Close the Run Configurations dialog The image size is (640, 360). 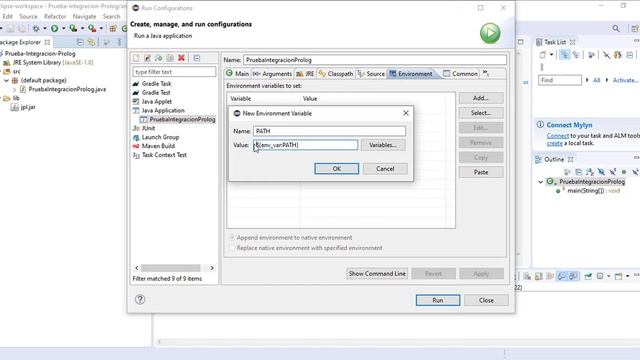[x=486, y=300]
